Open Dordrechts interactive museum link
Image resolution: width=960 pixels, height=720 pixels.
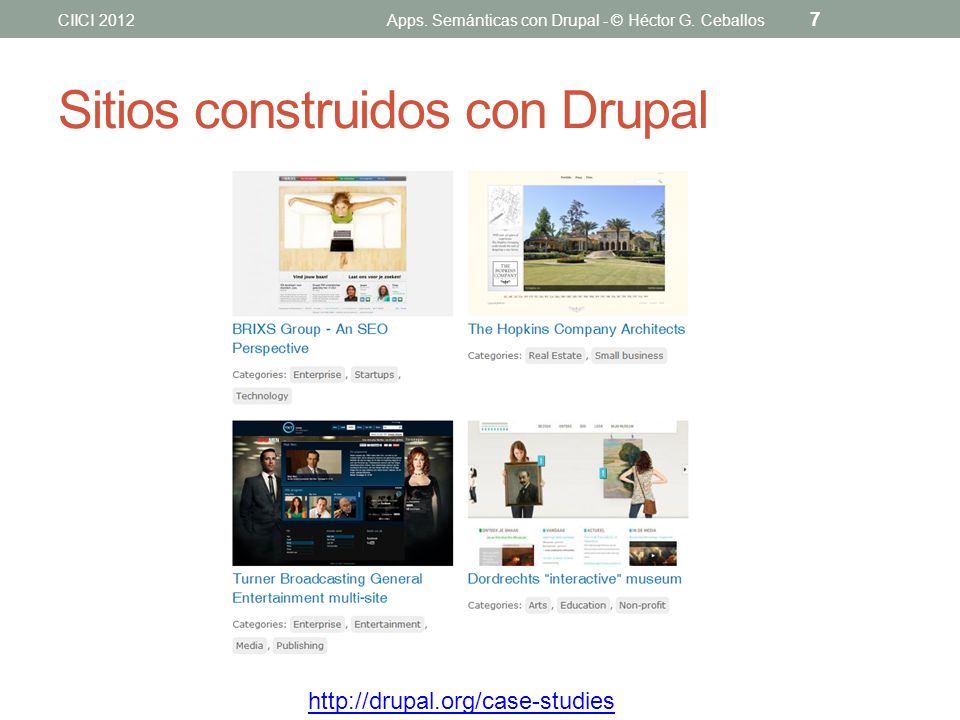click(x=574, y=579)
